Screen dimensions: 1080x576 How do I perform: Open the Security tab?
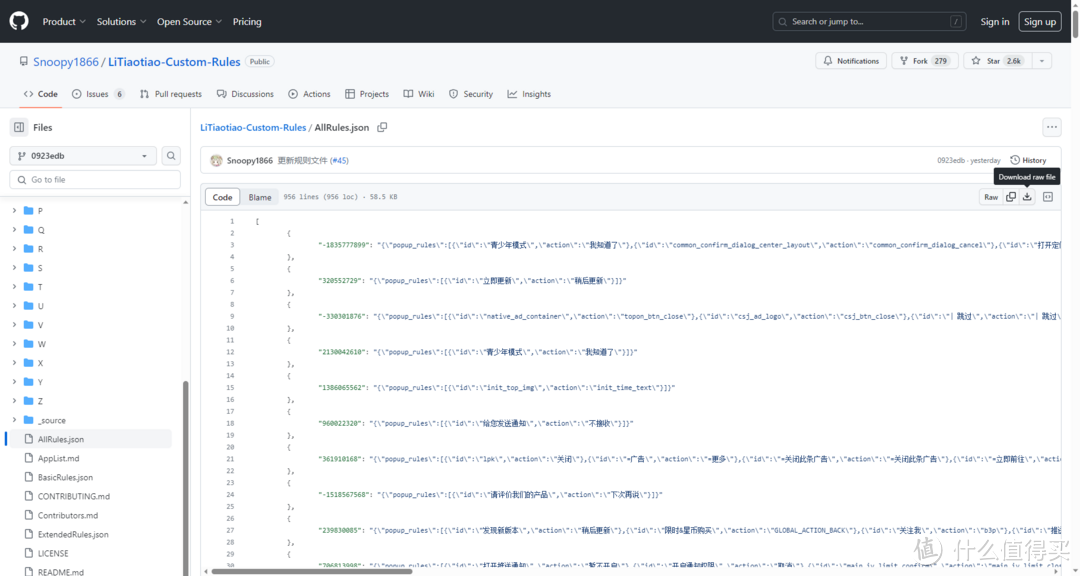click(x=471, y=94)
